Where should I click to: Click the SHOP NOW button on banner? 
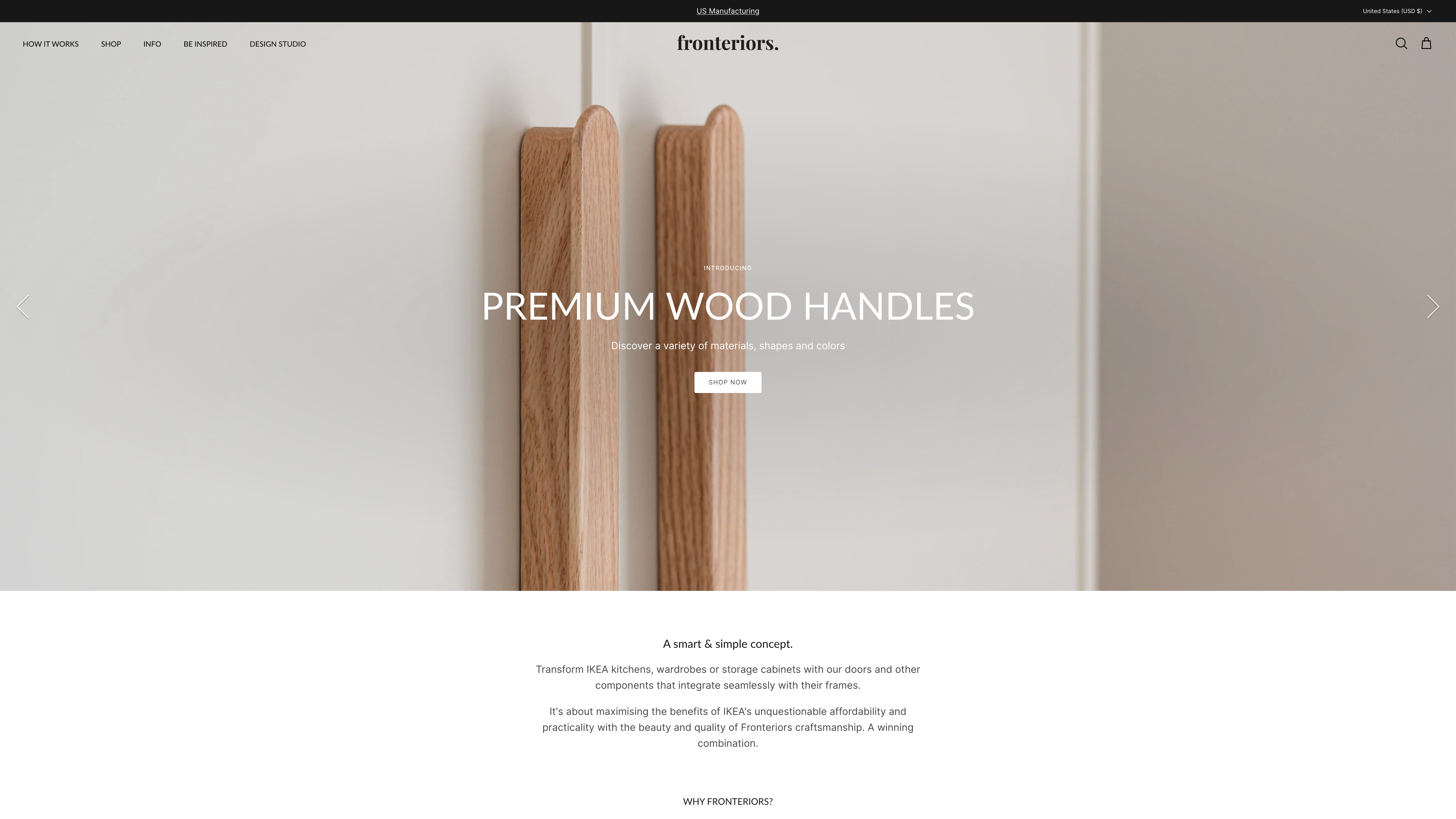pos(728,382)
